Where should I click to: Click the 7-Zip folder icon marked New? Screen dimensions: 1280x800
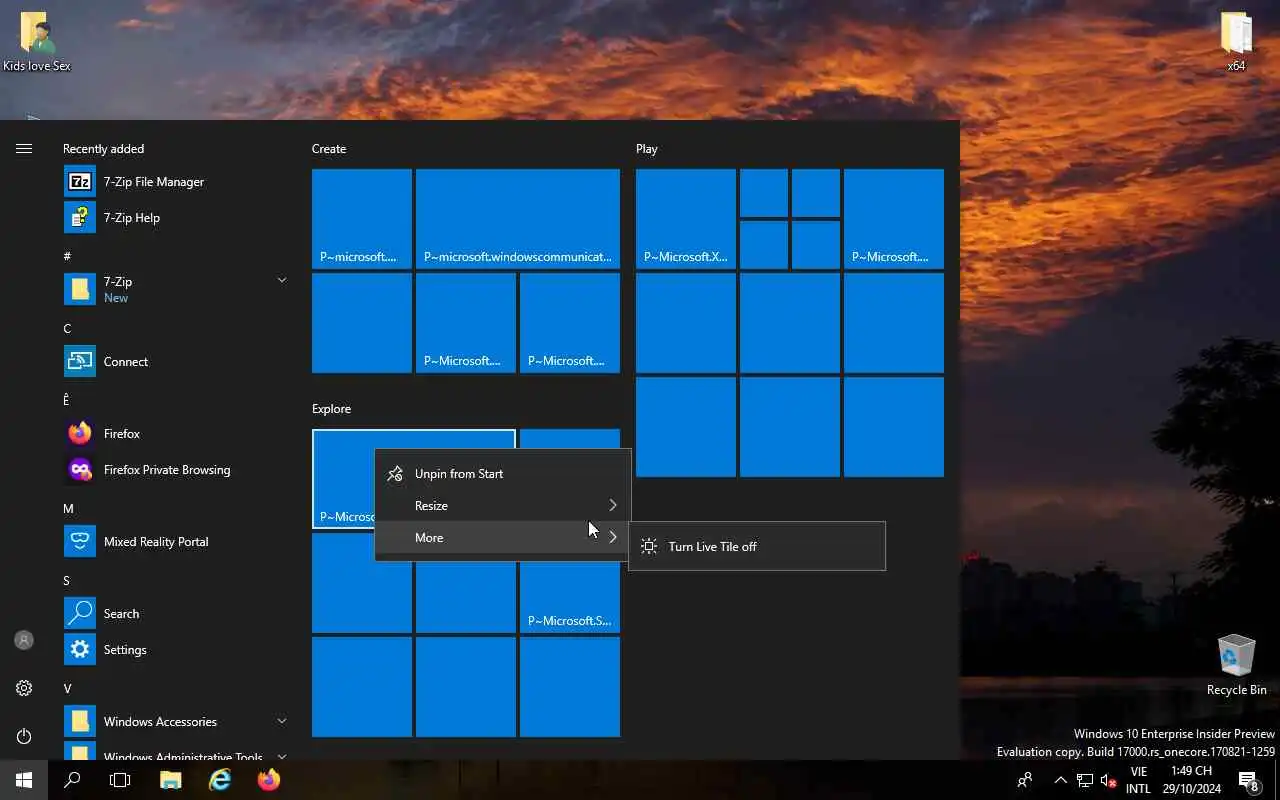coord(80,289)
